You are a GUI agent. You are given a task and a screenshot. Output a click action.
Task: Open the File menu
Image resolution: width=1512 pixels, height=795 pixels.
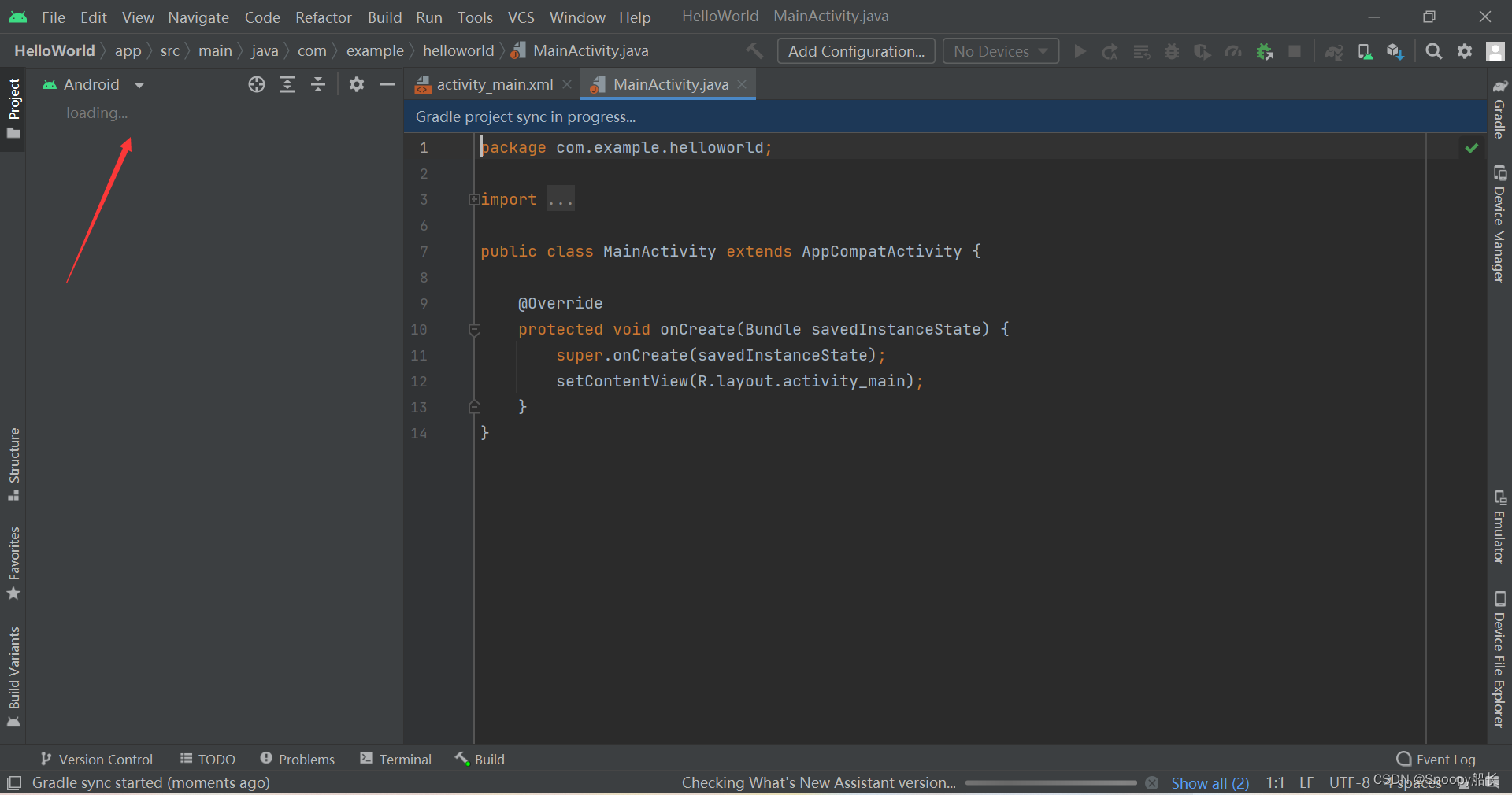tap(53, 17)
